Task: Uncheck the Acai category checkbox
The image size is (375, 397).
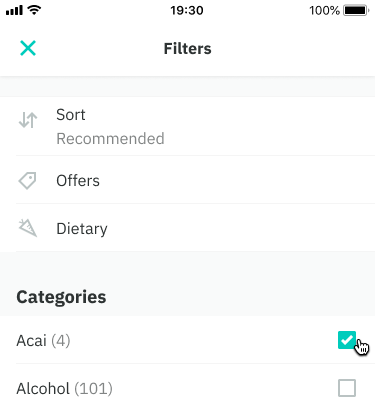Action: [x=347, y=340]
